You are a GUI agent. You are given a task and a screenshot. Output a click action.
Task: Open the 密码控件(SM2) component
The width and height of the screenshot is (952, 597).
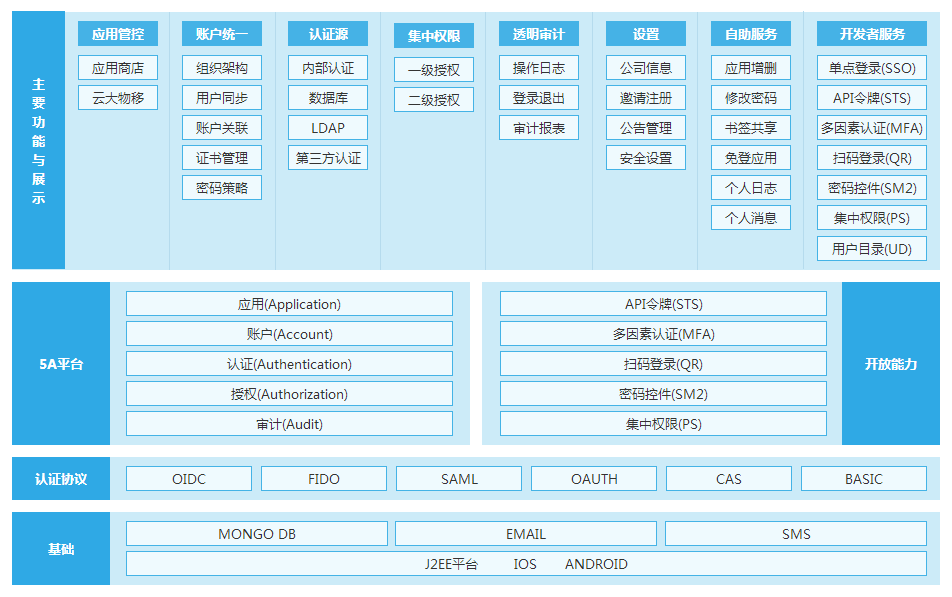pyautogui.click(x=871, y=187)
